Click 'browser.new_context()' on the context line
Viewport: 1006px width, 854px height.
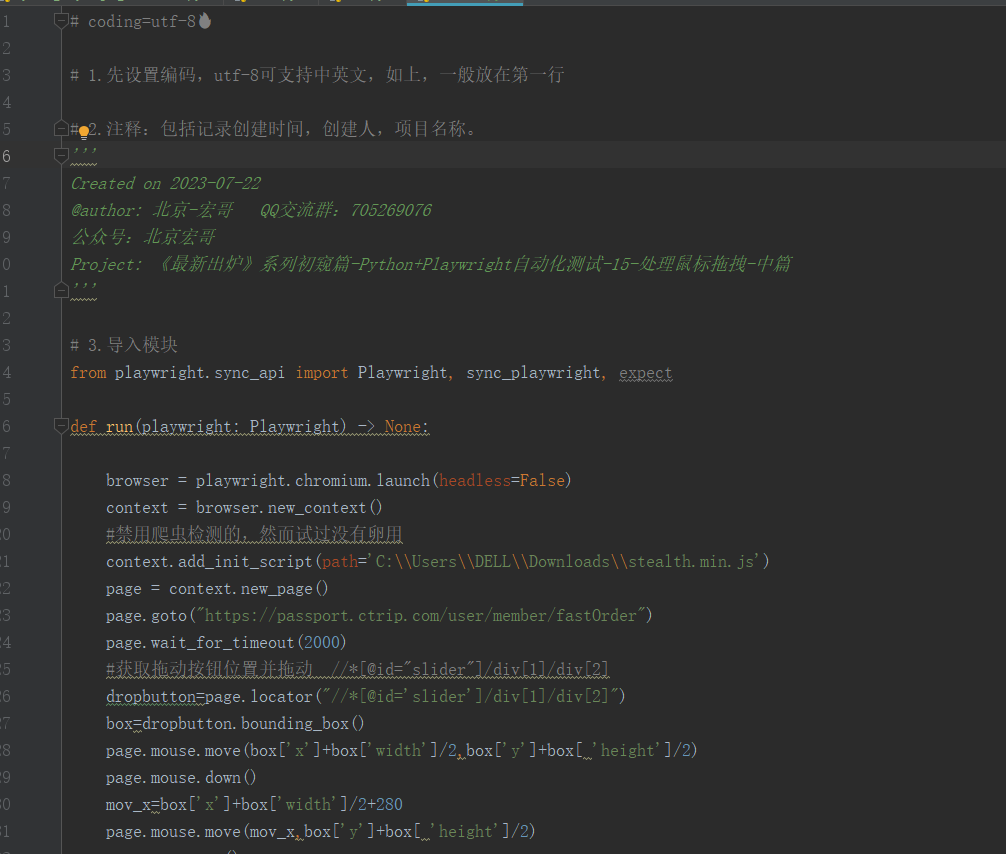pyautogui.click(x=289, y=508)
